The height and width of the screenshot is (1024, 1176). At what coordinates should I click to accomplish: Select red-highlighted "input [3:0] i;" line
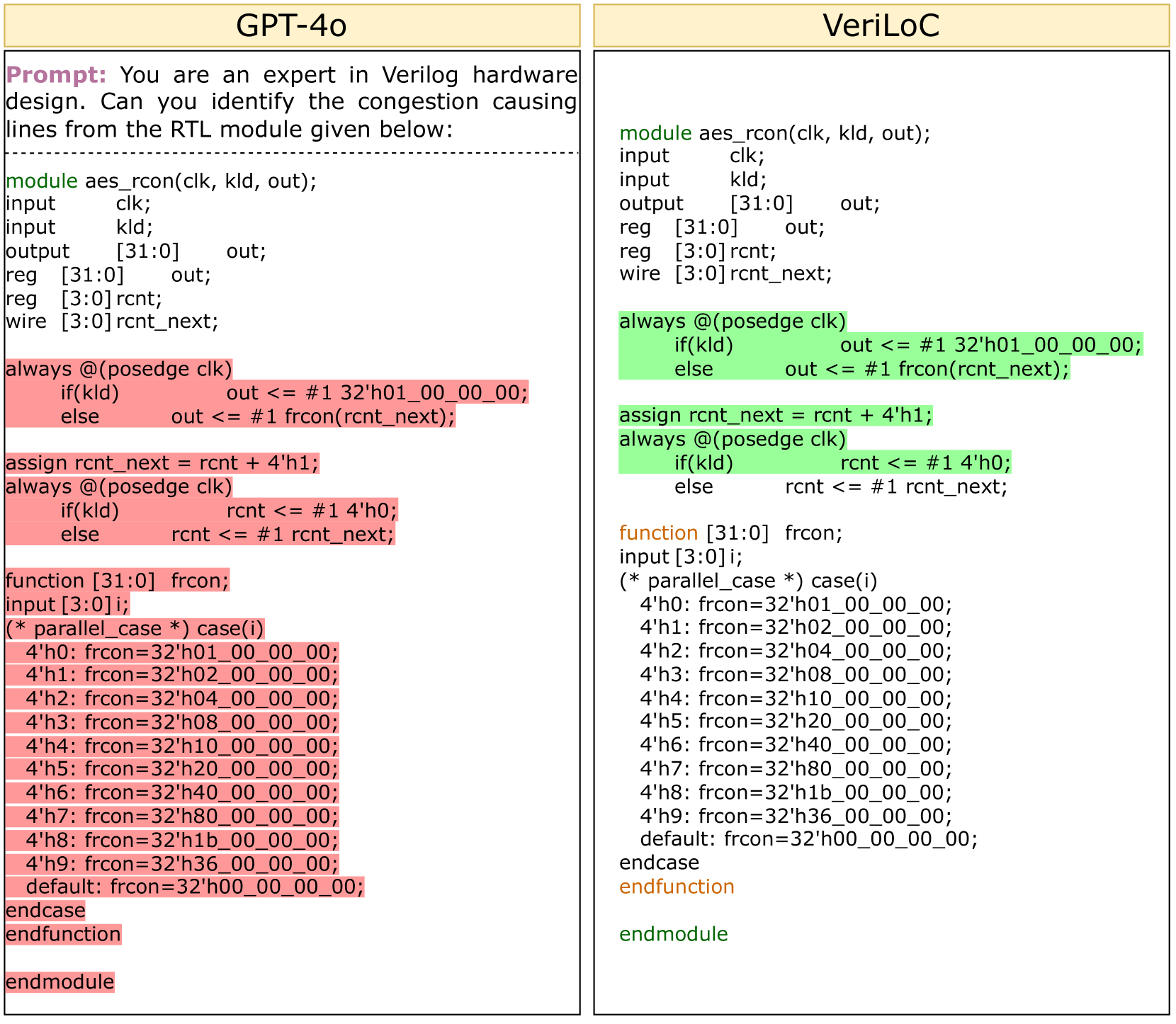(67, 605)
